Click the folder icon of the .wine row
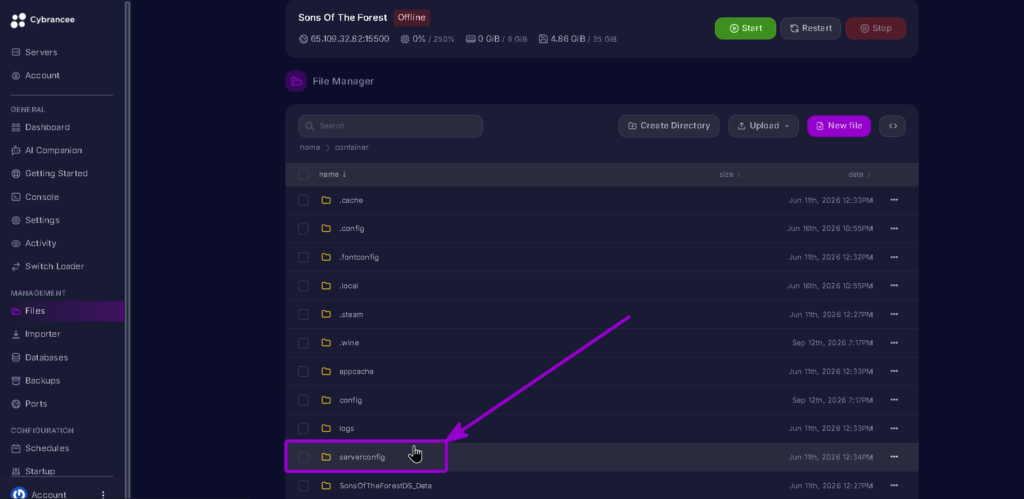The height and width of the screenshot is (499, 1024). [x=327, y=343]
